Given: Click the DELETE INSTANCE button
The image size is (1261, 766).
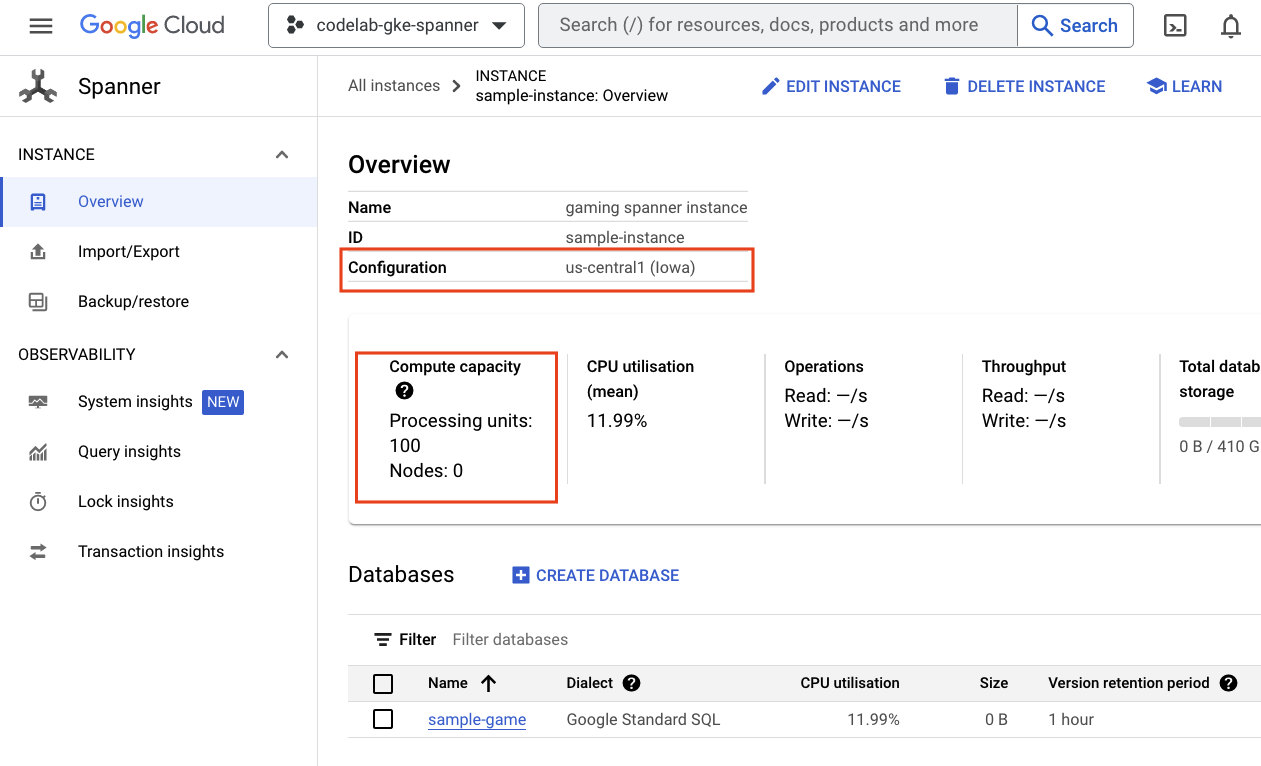Looking at the screenshot, I should [x=1024, y=87].
